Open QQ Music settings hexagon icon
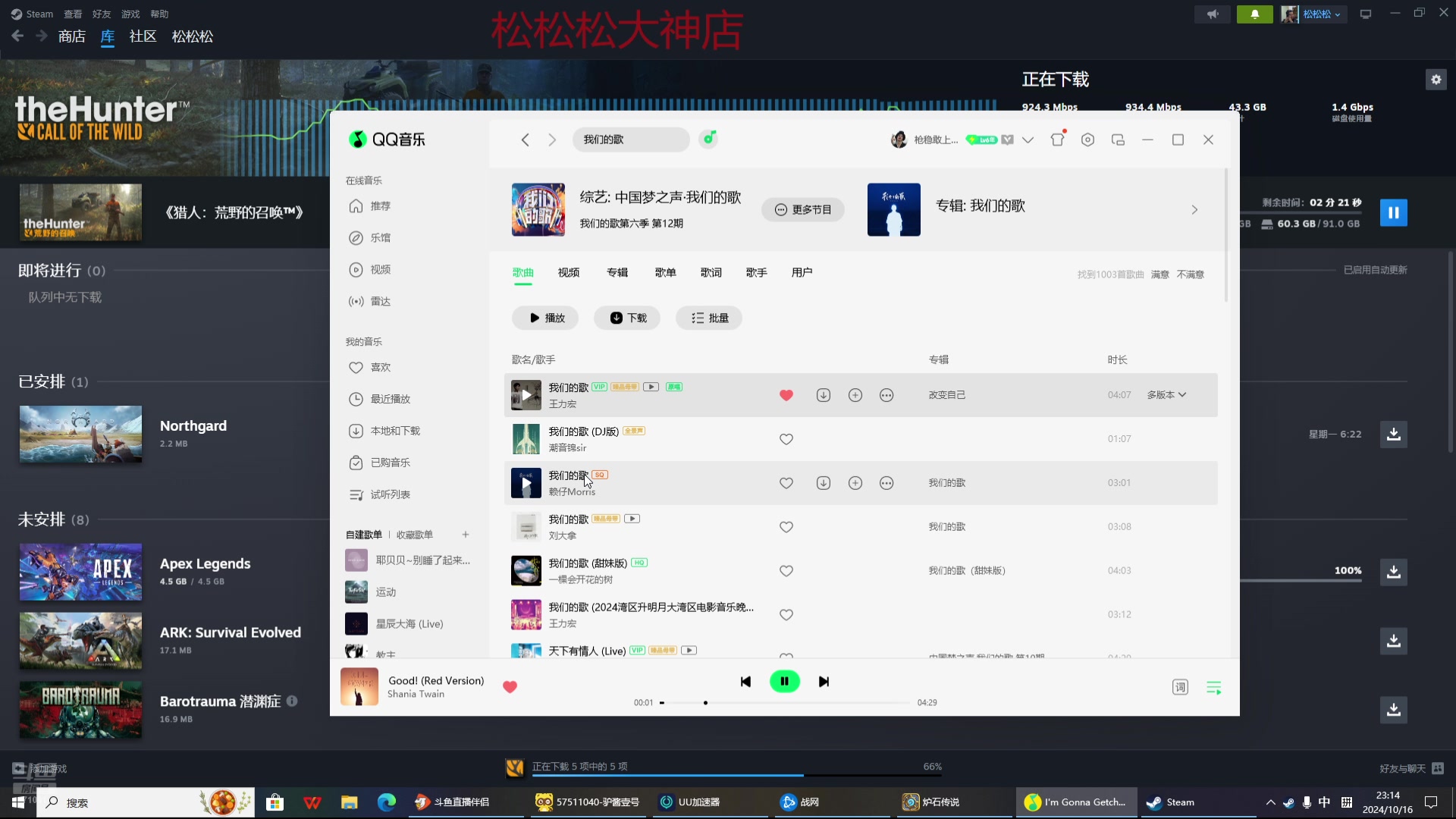1456x819 pixels. (1087, 140)
